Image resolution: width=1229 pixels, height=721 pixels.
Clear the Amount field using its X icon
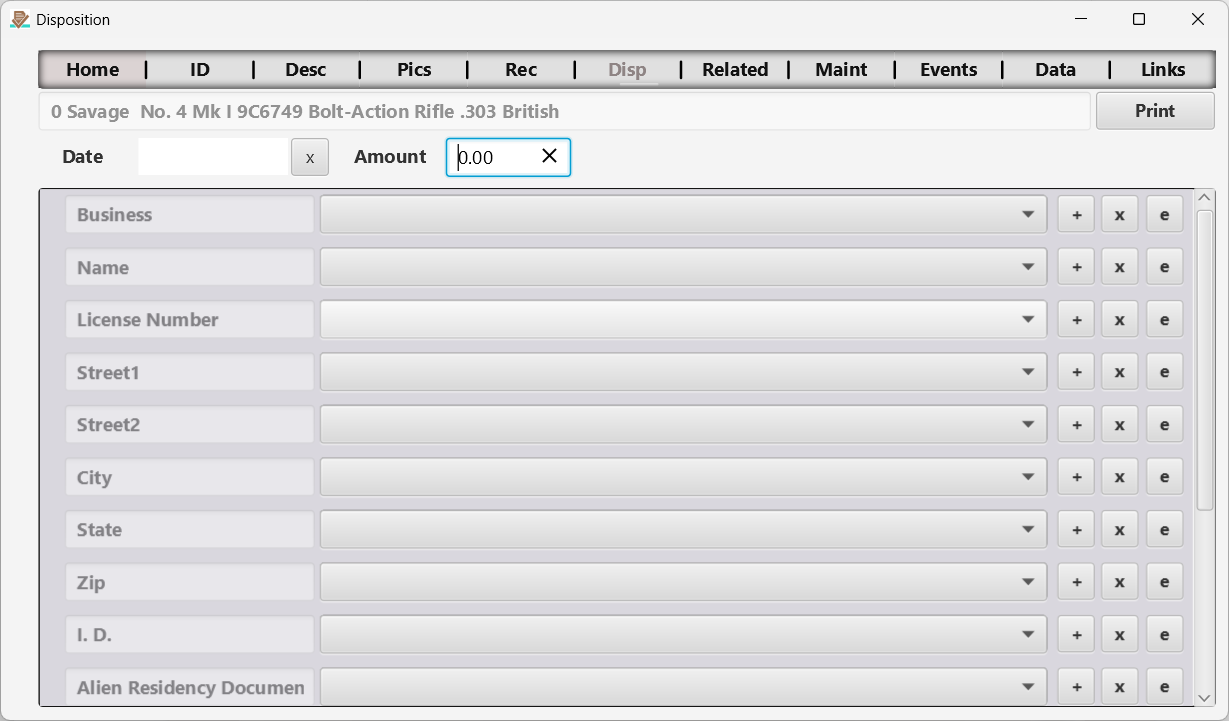(x=549, y=156)
